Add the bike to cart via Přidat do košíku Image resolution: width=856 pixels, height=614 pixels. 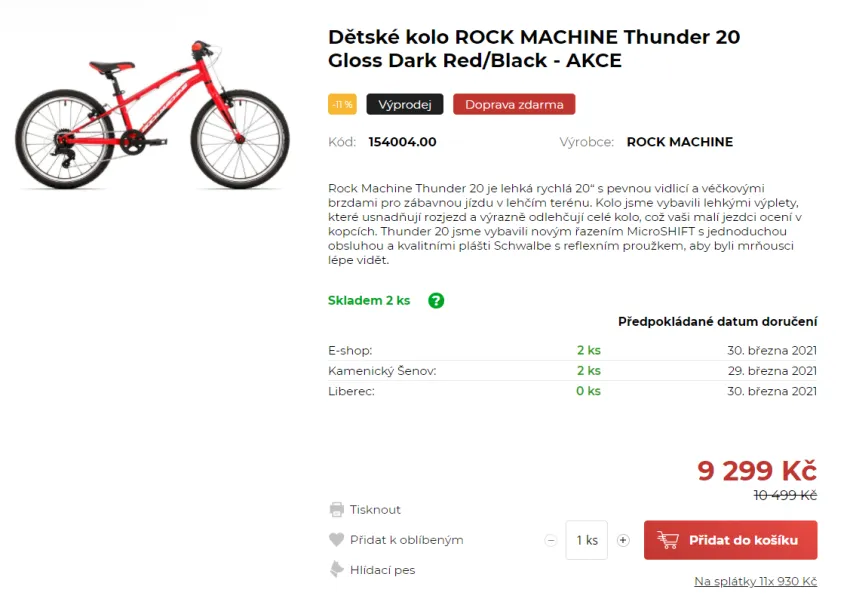(x=730, y=540)
